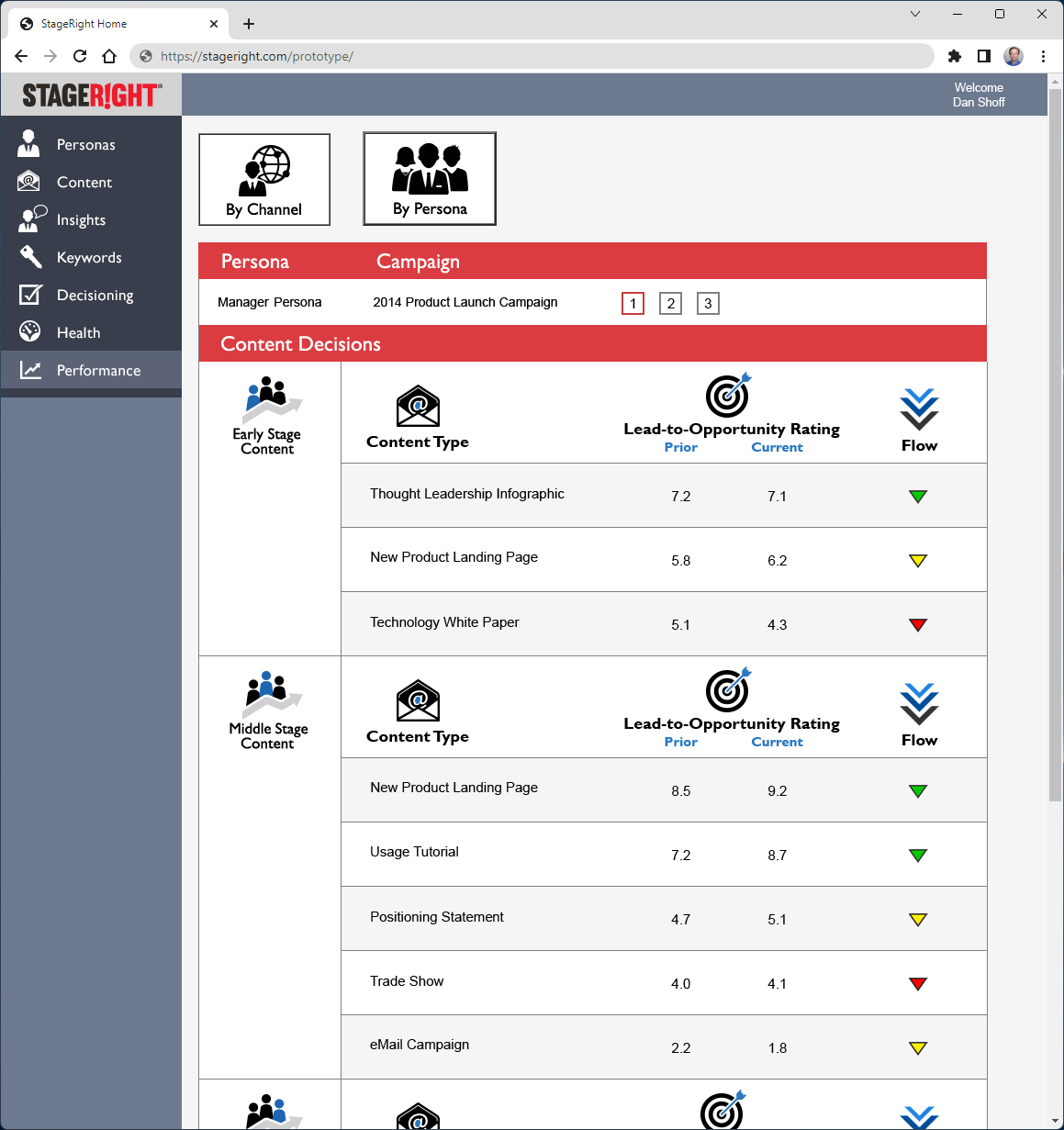Image resolution: width=1064 pixels, height=1130 pixels.
Task: Select Trade Show row text
Action: (x=407, y=981)
